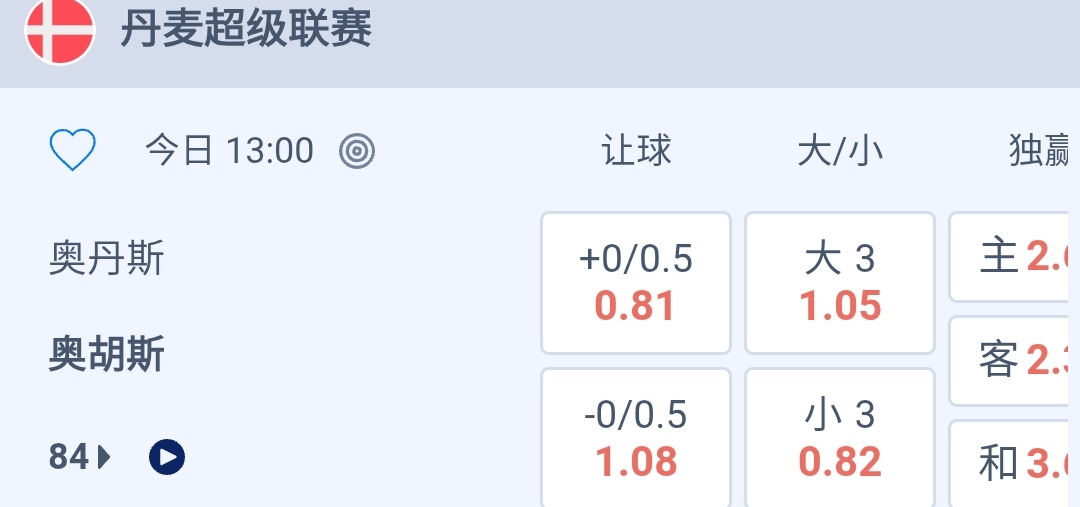This screenshot has width=1080, height=507.
Task: Choose the 客 away win odds
Action: tap(1015, 361)
